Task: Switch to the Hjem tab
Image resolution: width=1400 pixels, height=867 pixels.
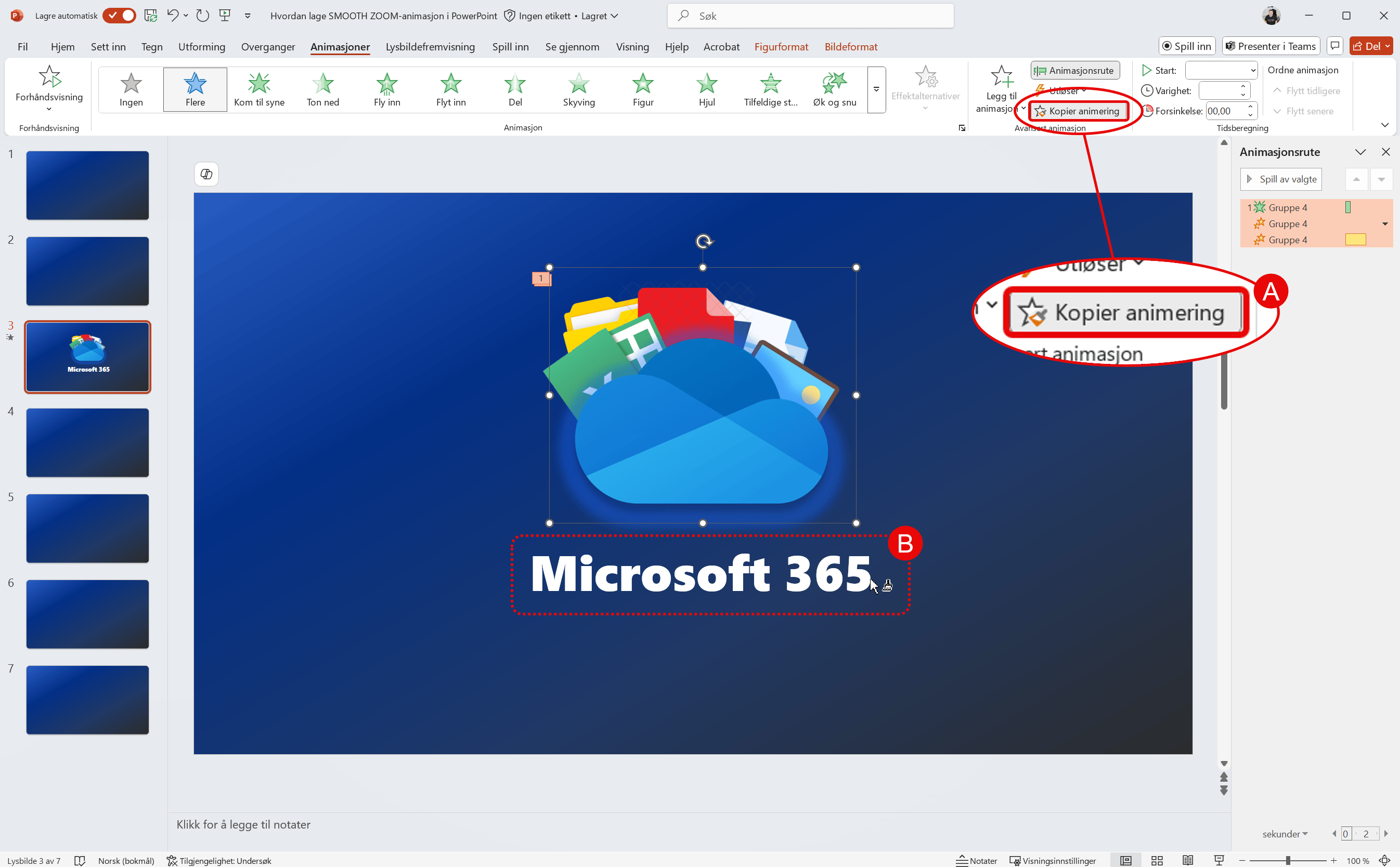Action: 62,47
